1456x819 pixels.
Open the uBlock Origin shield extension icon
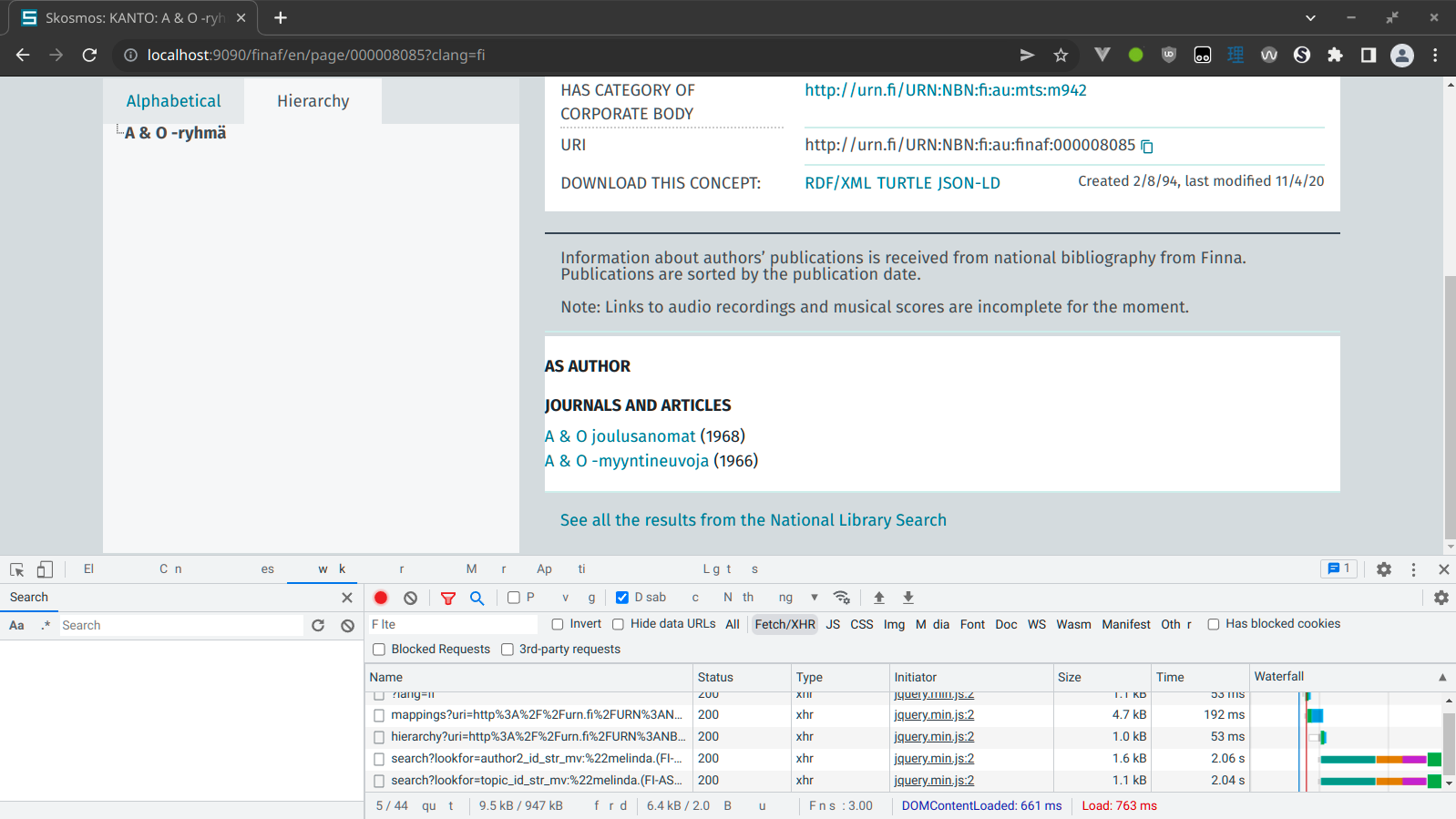tap(1169, 55)
